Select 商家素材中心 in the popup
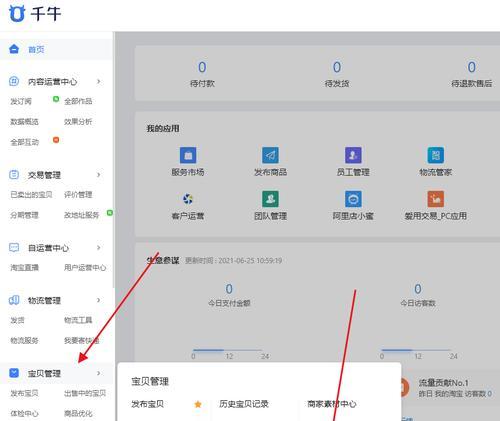The height and width of the screenshot is (421, 500). [x=332, y=404]
